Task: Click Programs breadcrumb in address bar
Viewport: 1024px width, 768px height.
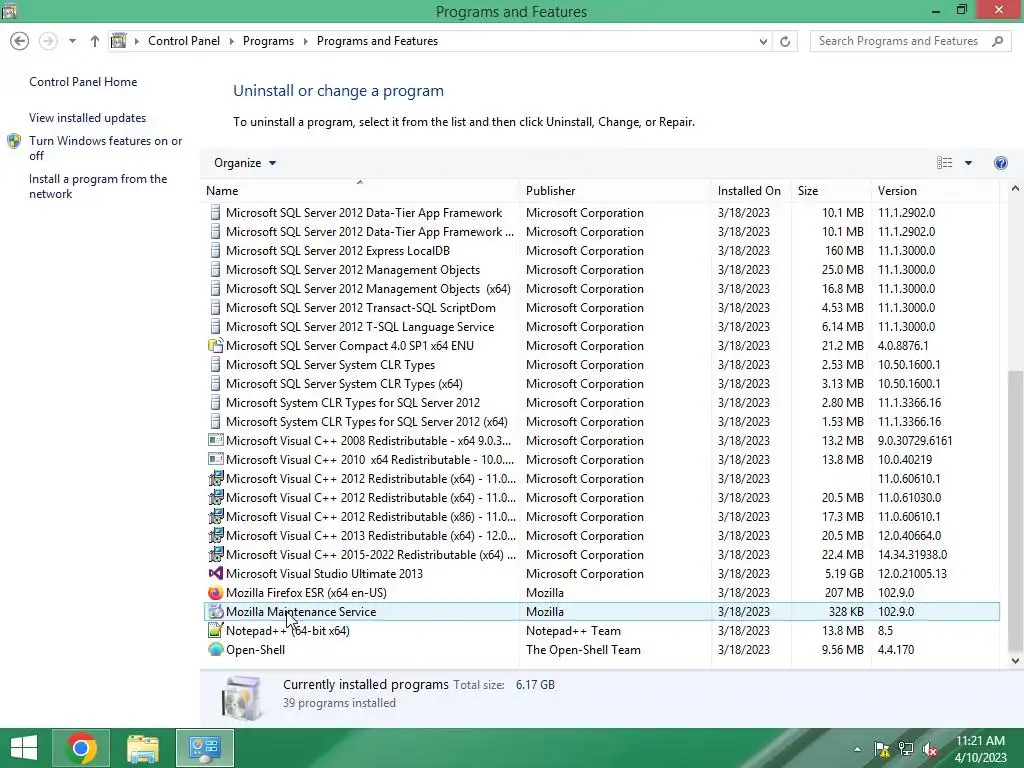Action: [268, 41]
